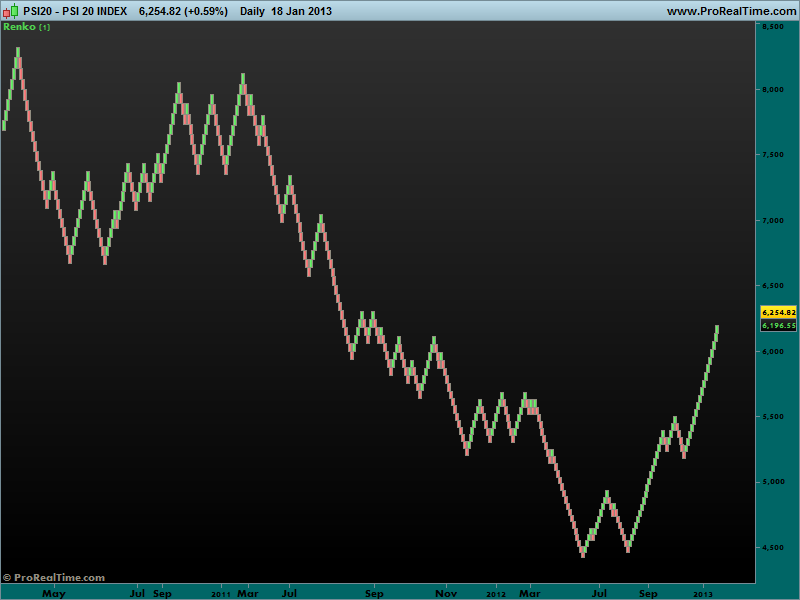Open the Daily timeframe label

[x=252, y=11]
